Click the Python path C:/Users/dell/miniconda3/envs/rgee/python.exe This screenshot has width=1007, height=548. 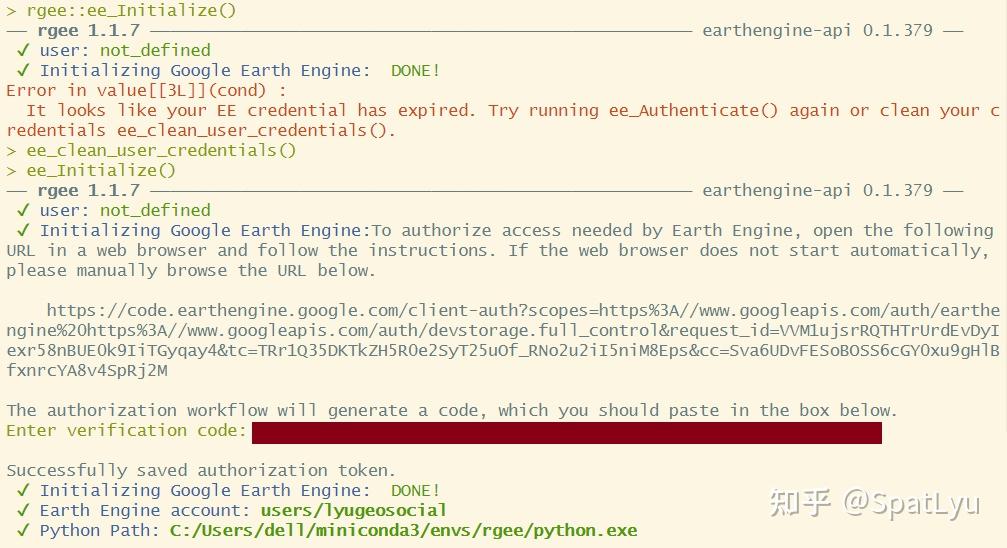point(403,530)
